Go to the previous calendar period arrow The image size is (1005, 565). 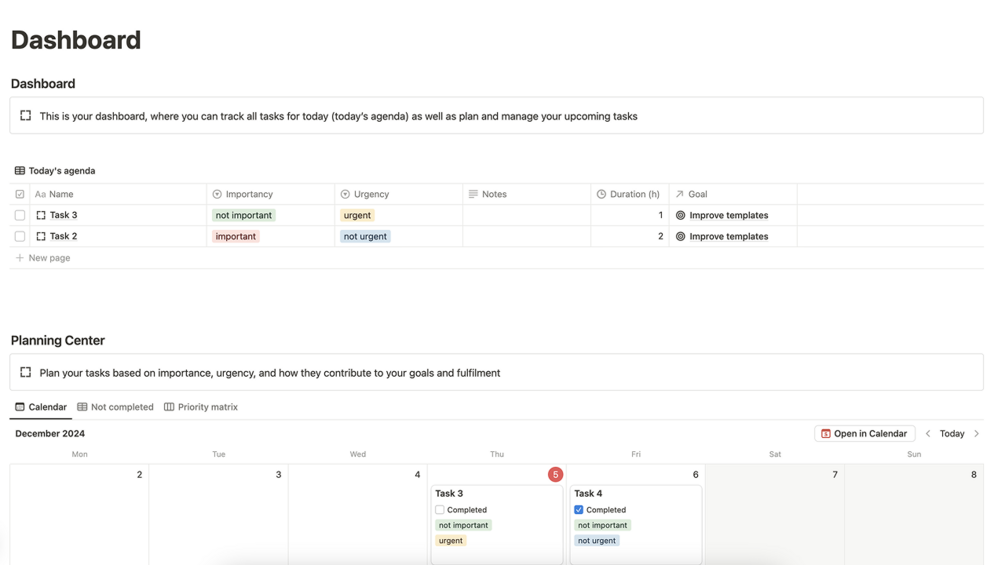928,434
